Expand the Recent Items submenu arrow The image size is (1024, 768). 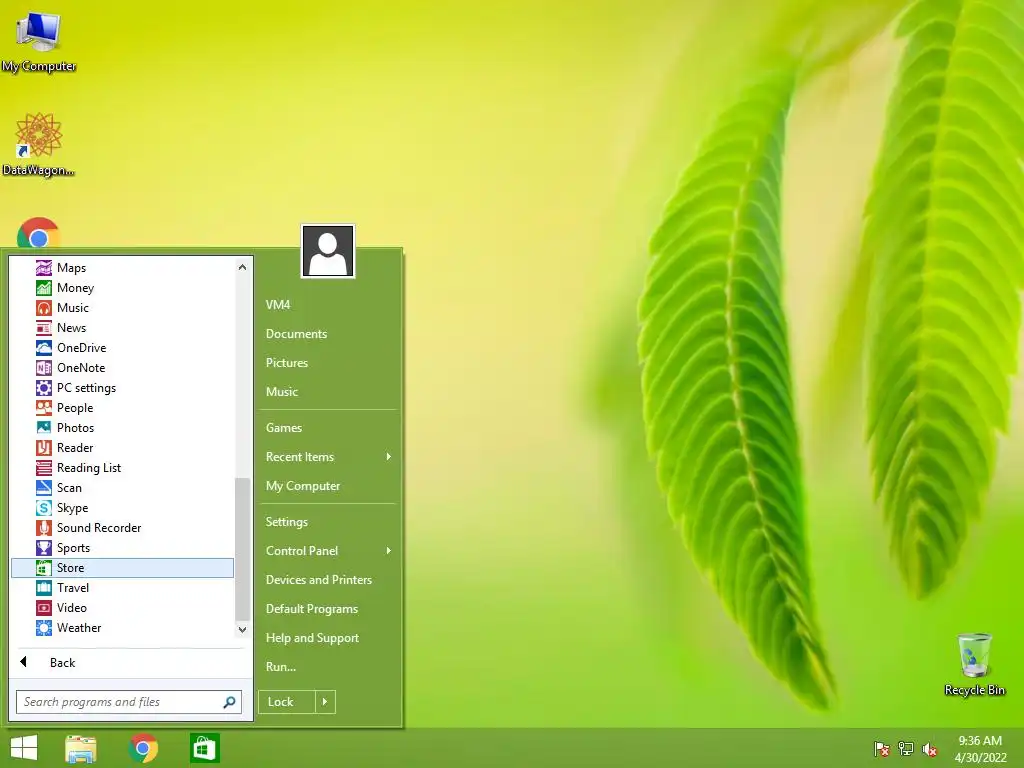(x=389, y=456)
